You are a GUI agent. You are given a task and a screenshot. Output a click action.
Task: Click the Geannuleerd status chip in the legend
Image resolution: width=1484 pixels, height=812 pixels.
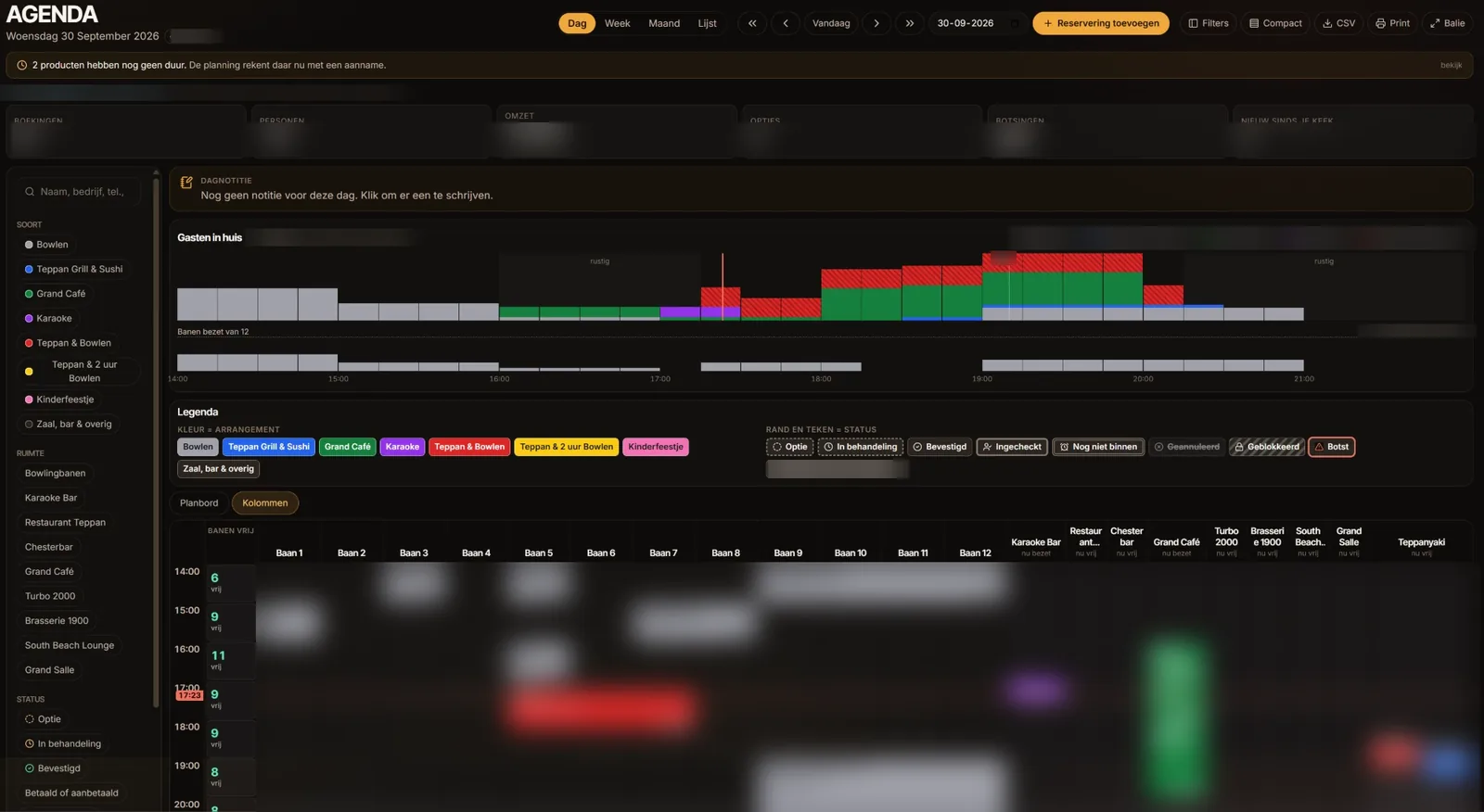coord(1186,447)
